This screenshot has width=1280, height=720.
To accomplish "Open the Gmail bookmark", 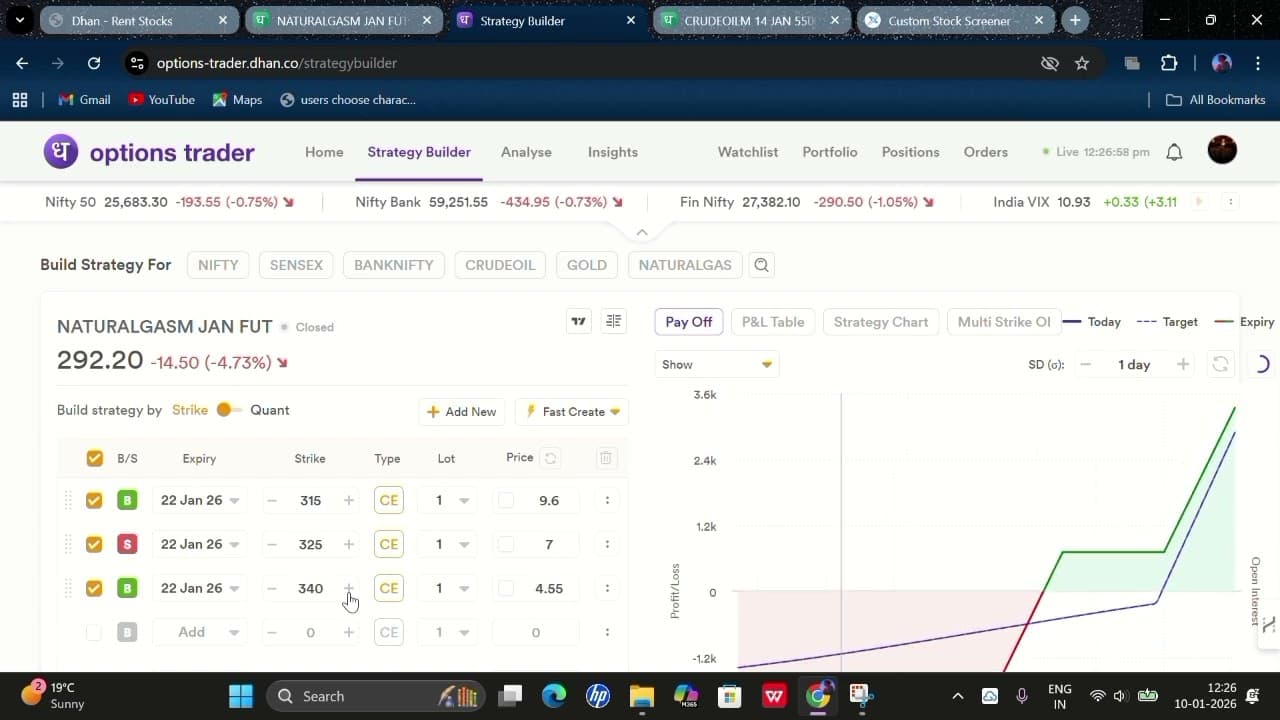I will [x=84, y=100].
